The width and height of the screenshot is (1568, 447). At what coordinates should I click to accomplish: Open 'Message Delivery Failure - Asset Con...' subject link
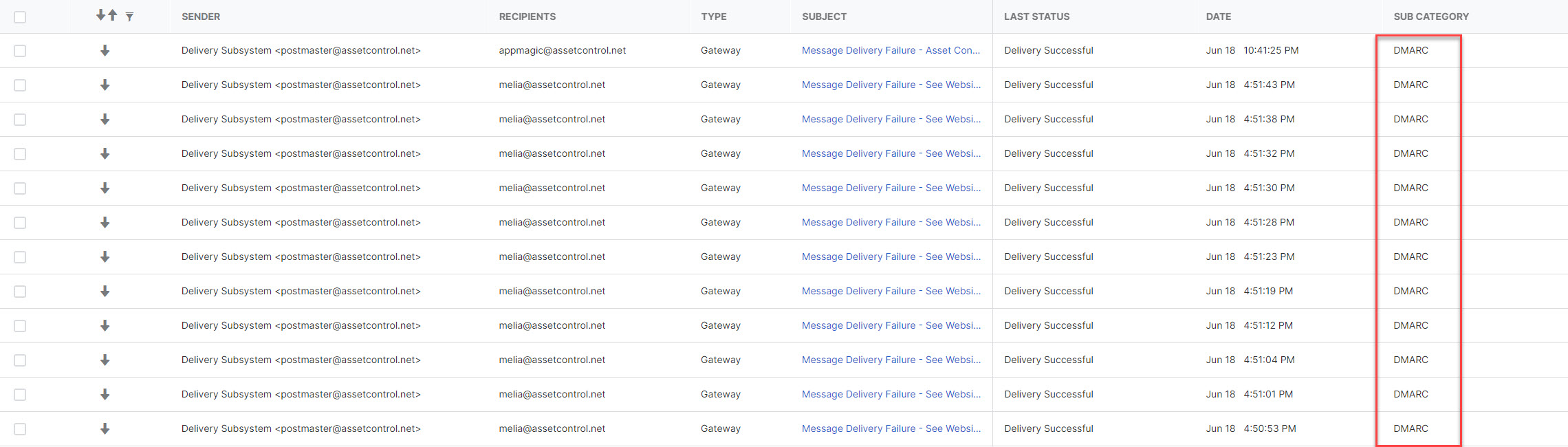click(x=891, y=50)
